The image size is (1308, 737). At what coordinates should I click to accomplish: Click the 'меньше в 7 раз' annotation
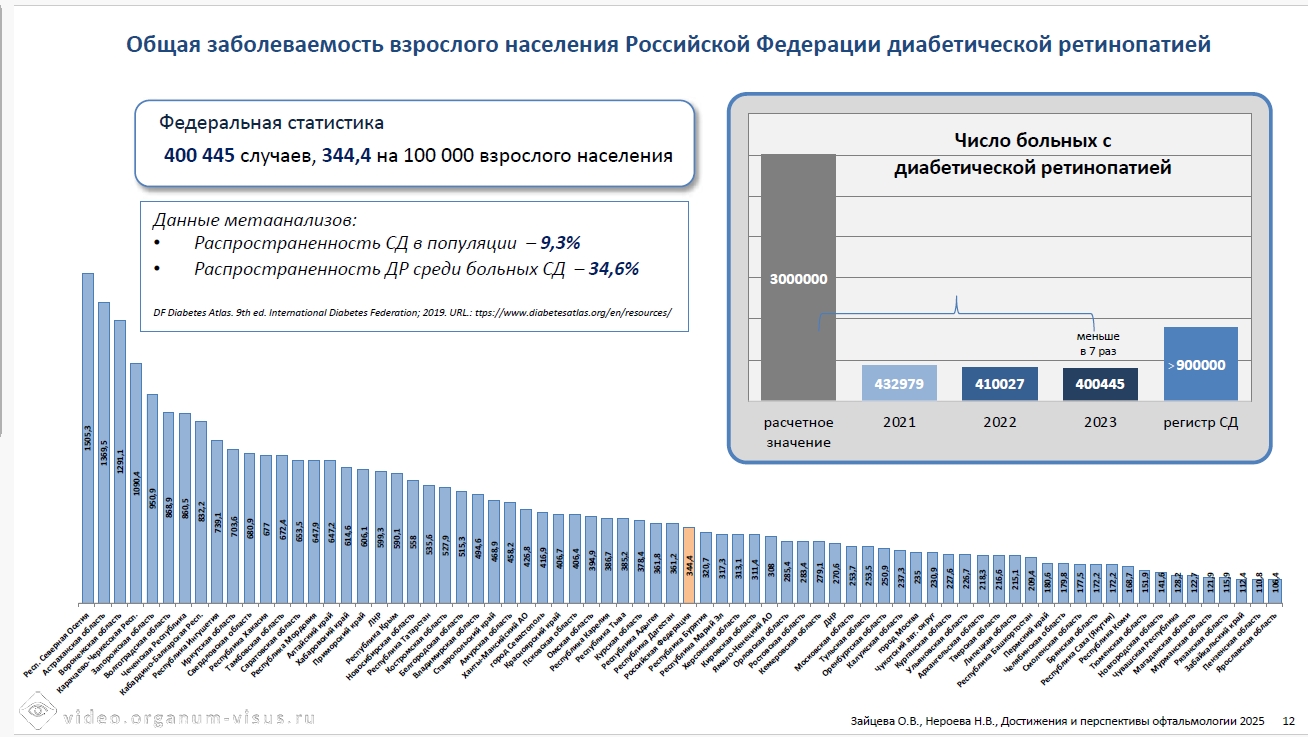point(1097,345)
